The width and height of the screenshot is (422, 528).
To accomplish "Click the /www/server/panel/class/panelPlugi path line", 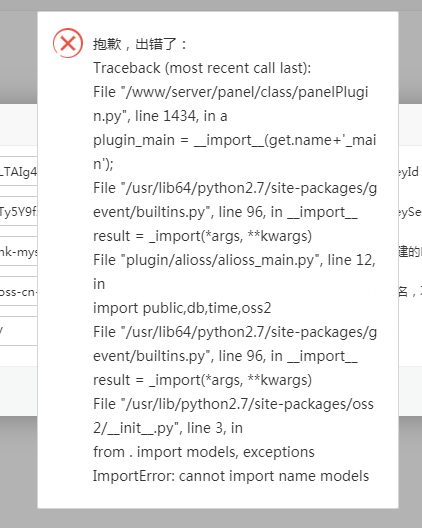I will point(231,92).
